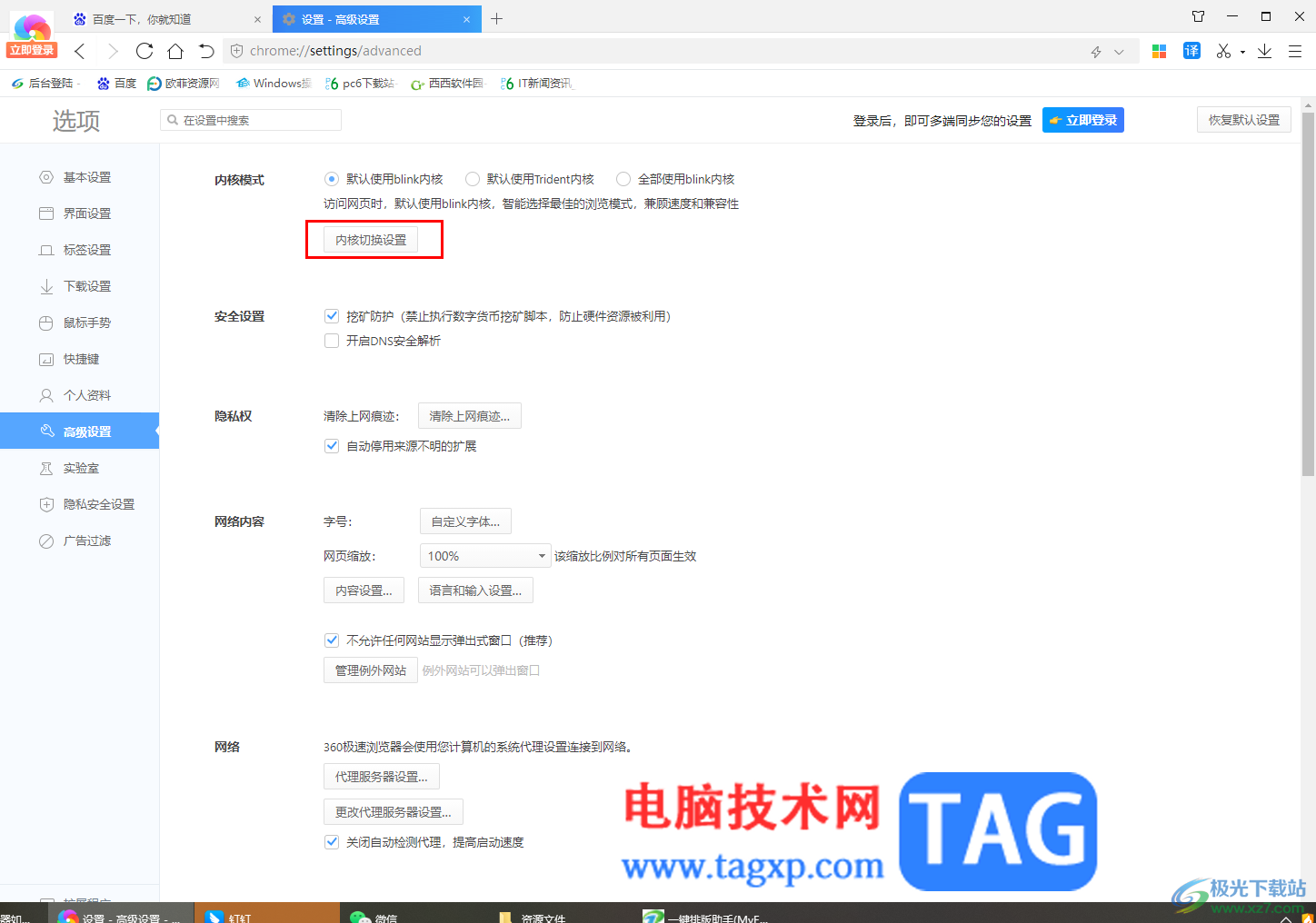Uncheck 挖矿防护 checkbox
The image size is (1316, 923).
[332, 316]
